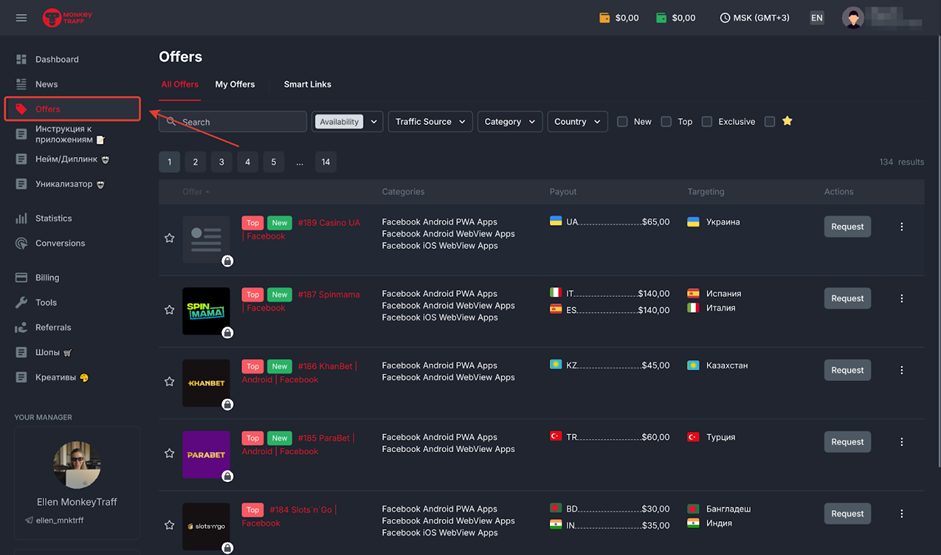Click the green wallet balance icon
Screen dimensions: 941x555
point(661,18)
